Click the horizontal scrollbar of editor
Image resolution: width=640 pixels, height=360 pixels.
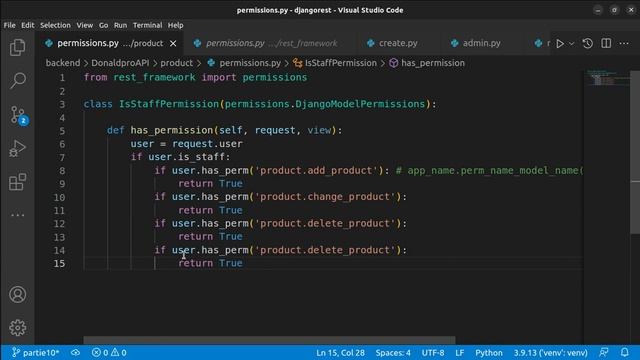coord(269,340)
